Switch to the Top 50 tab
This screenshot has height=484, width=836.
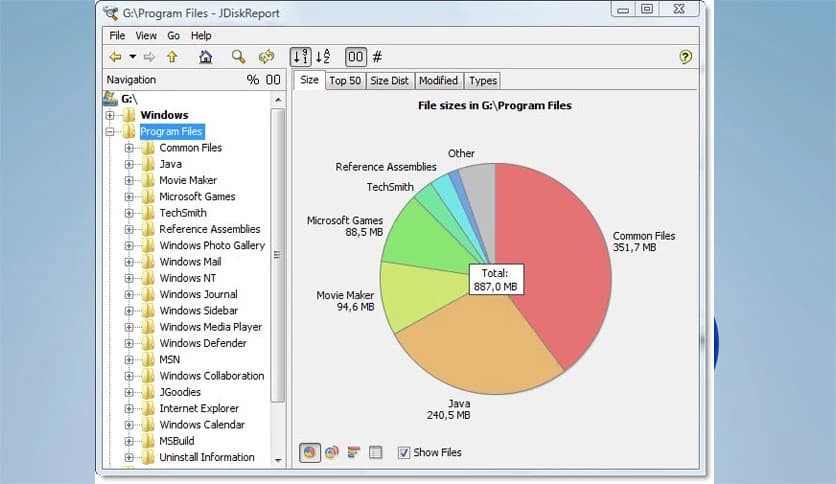click(345, 81)
